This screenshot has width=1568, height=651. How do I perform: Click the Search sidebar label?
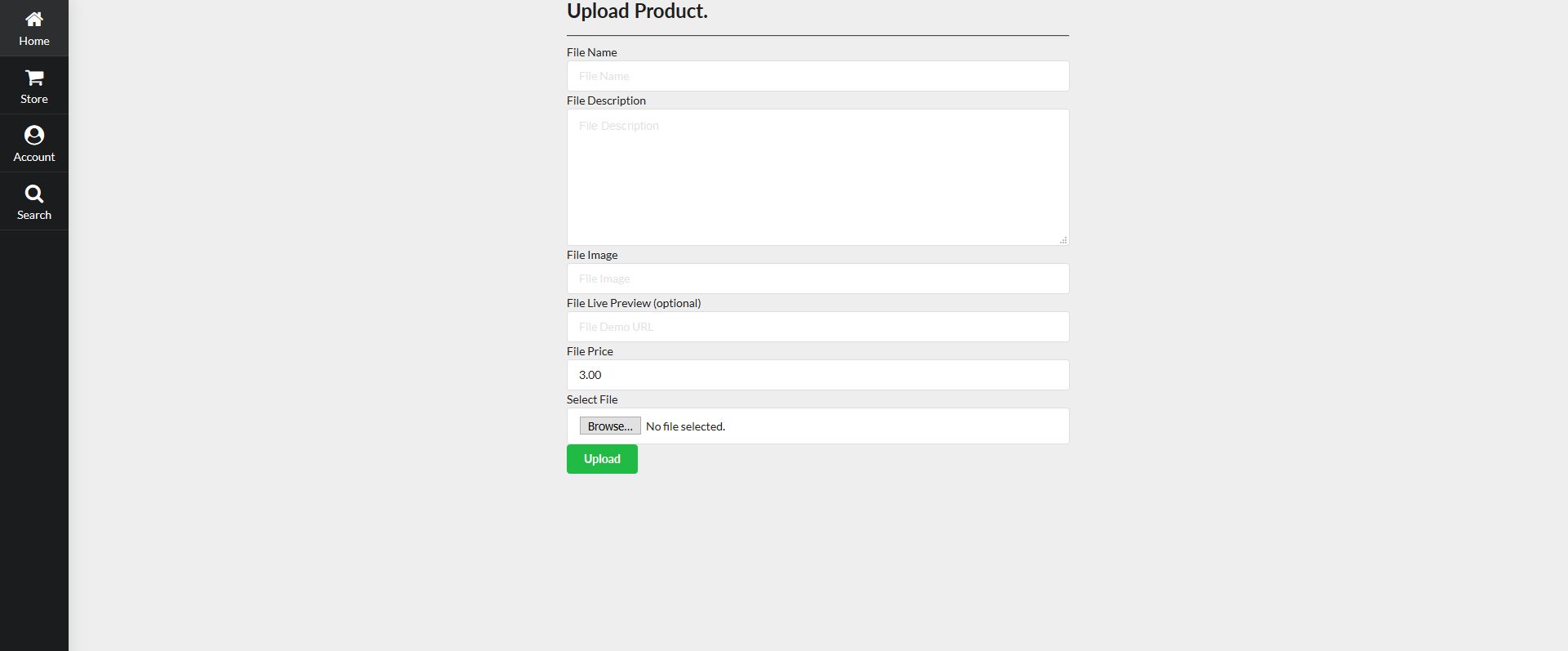(x=34, y=215)
